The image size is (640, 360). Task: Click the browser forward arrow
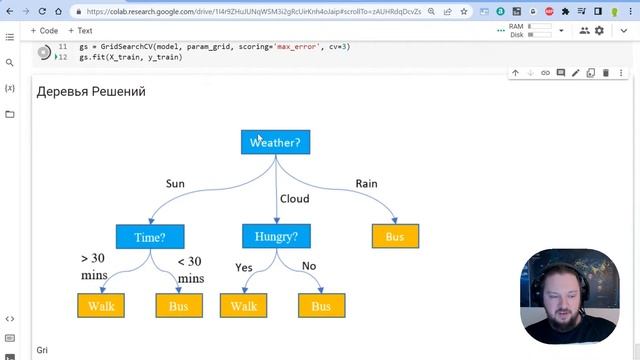[x=26, y=11]
